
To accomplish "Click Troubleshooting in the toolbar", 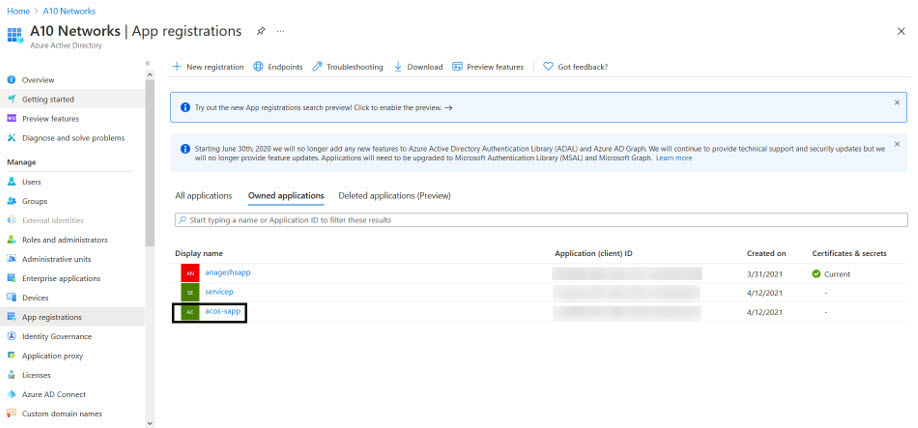I will (x=347, y=67).
